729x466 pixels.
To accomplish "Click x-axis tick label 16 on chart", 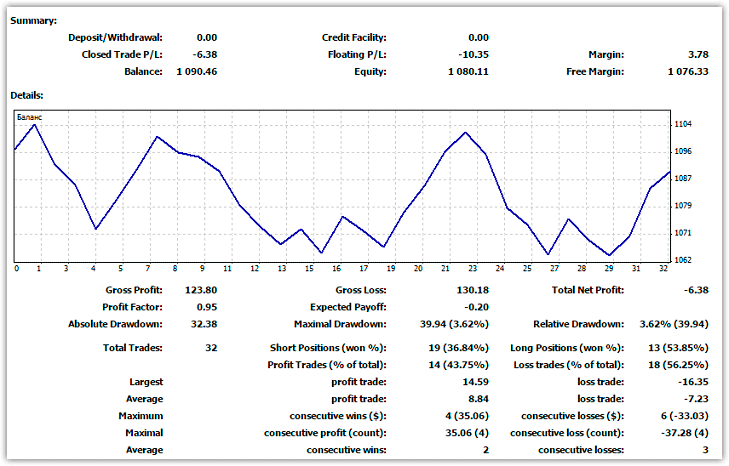I will coord(337,268).
